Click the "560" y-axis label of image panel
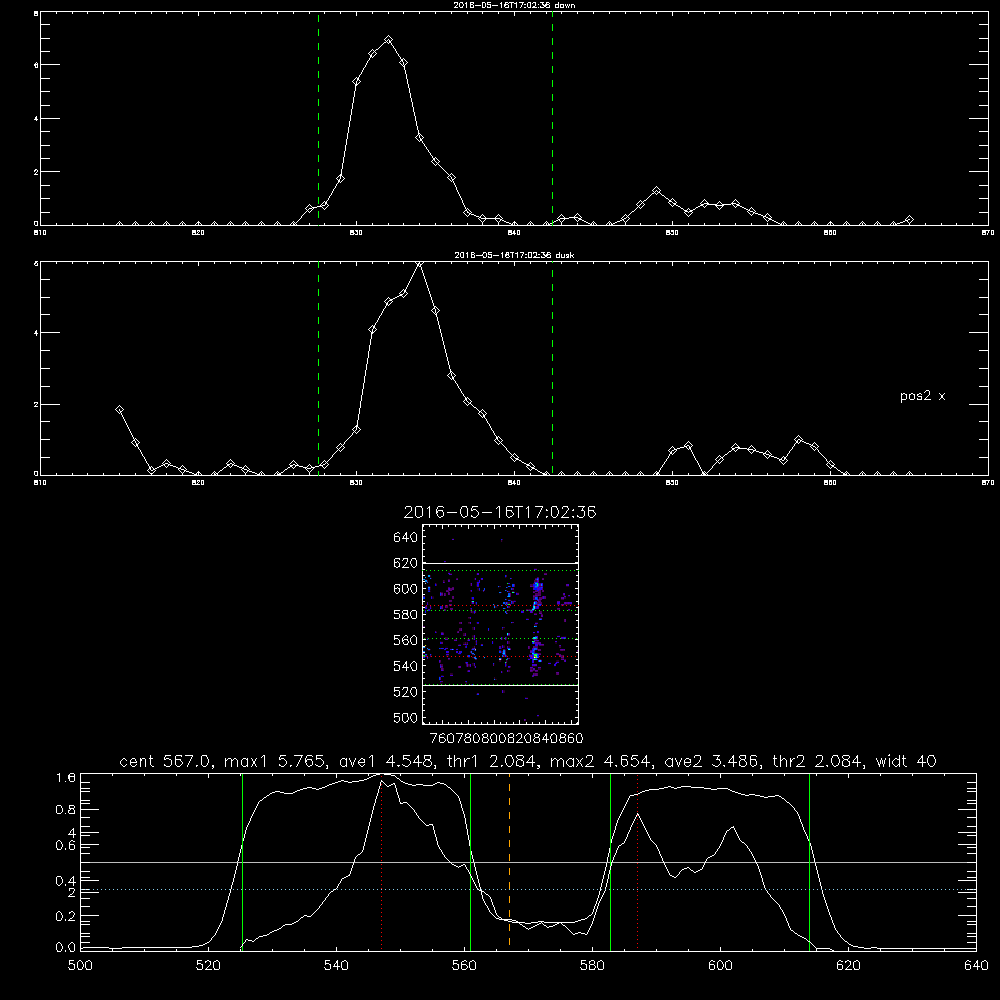 406,640
